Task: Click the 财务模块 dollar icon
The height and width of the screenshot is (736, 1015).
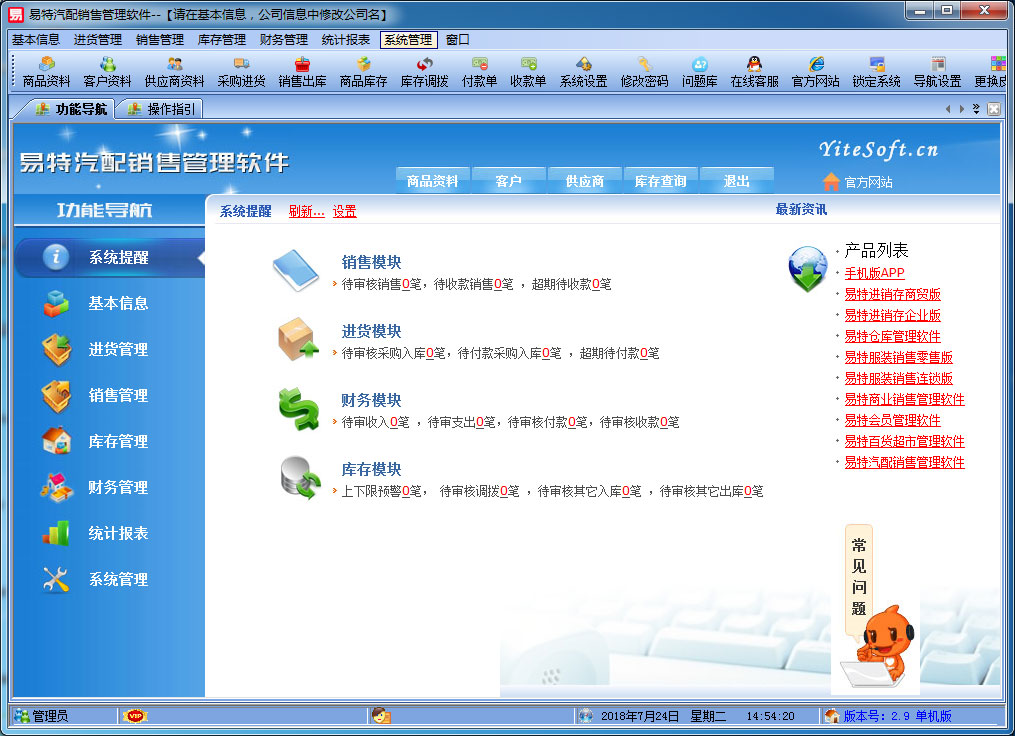Action: [x=299, y=408]
